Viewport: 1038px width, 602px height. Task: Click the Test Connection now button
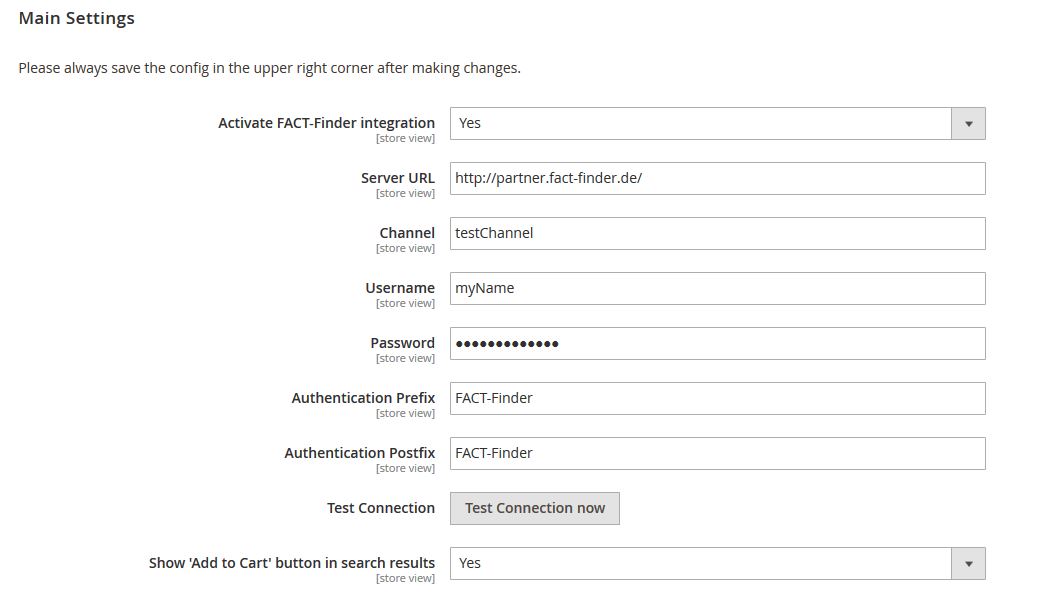coord(535,509)
